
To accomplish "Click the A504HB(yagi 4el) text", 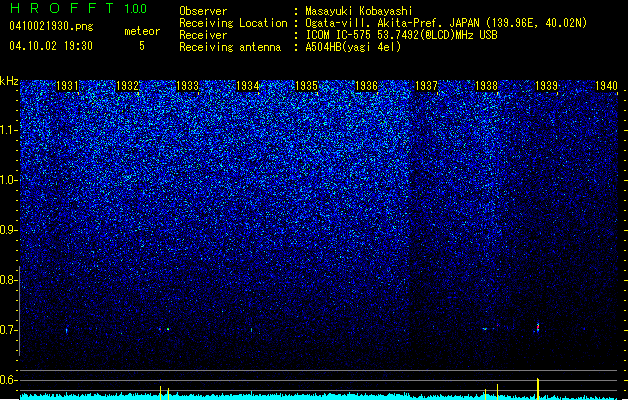I will pos(353,47).
